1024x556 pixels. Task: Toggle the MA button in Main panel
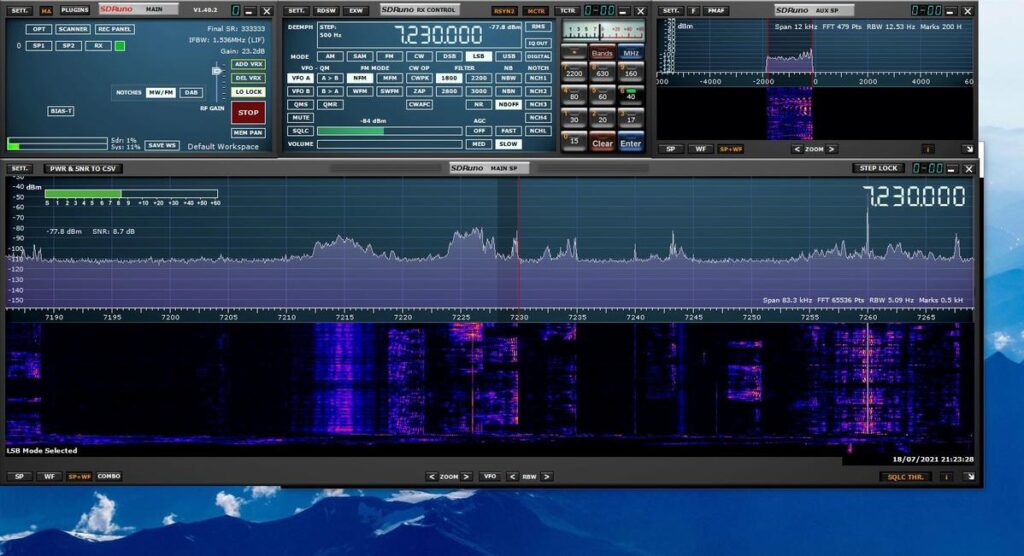pyautogui.click(x=46, y=11)
